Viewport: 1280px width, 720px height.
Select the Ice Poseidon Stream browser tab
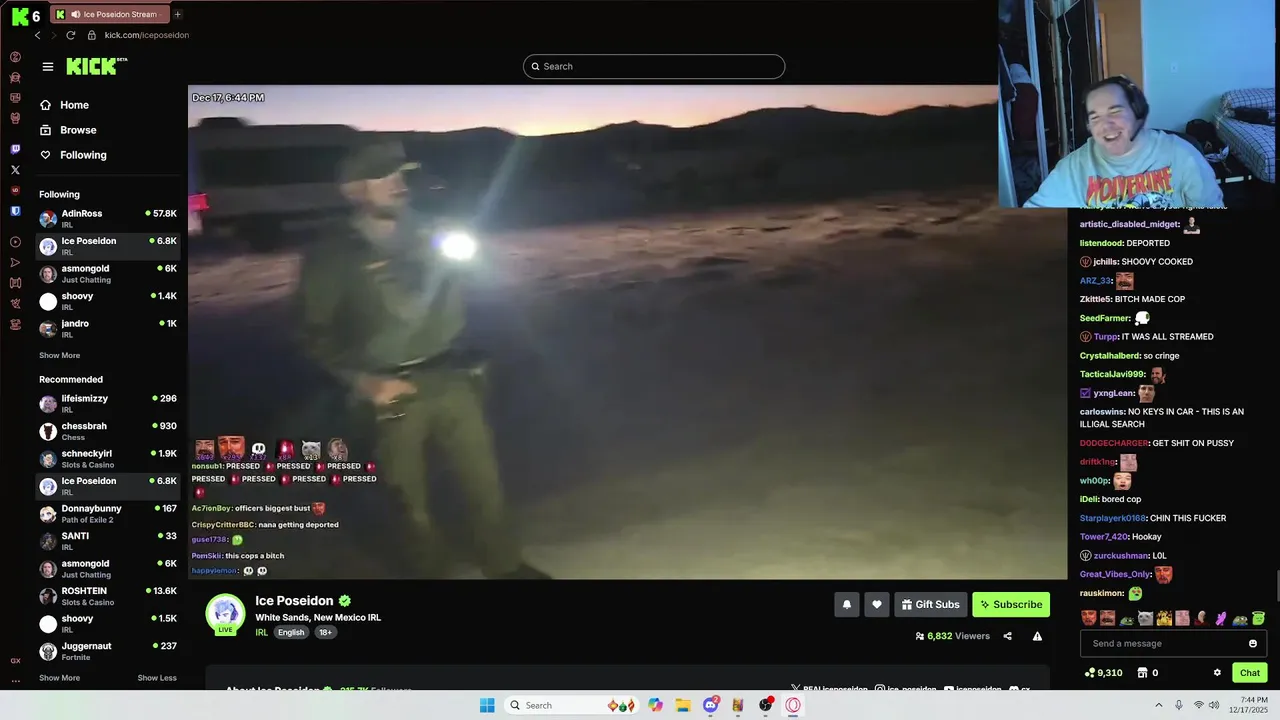112,14
